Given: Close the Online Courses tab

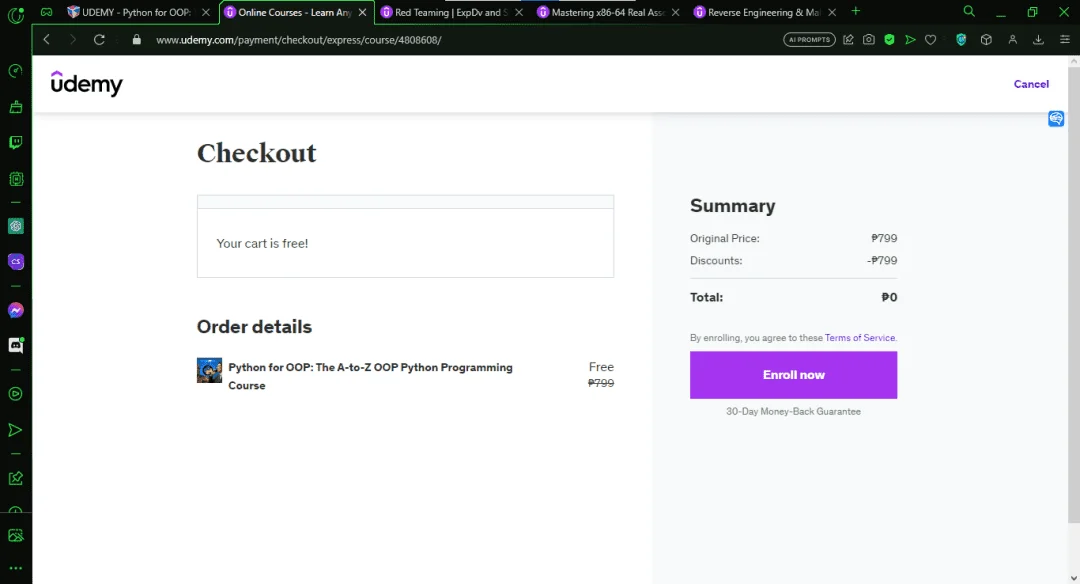Looking at the screenshot, I should [362, 12].
